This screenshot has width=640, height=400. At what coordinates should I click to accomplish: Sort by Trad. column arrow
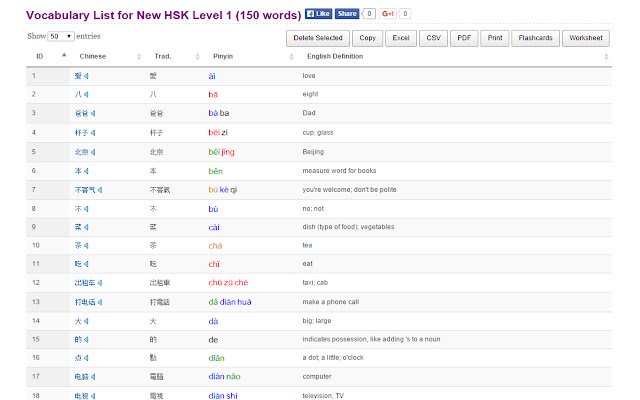pyautogui.click(x=198, y=56)
